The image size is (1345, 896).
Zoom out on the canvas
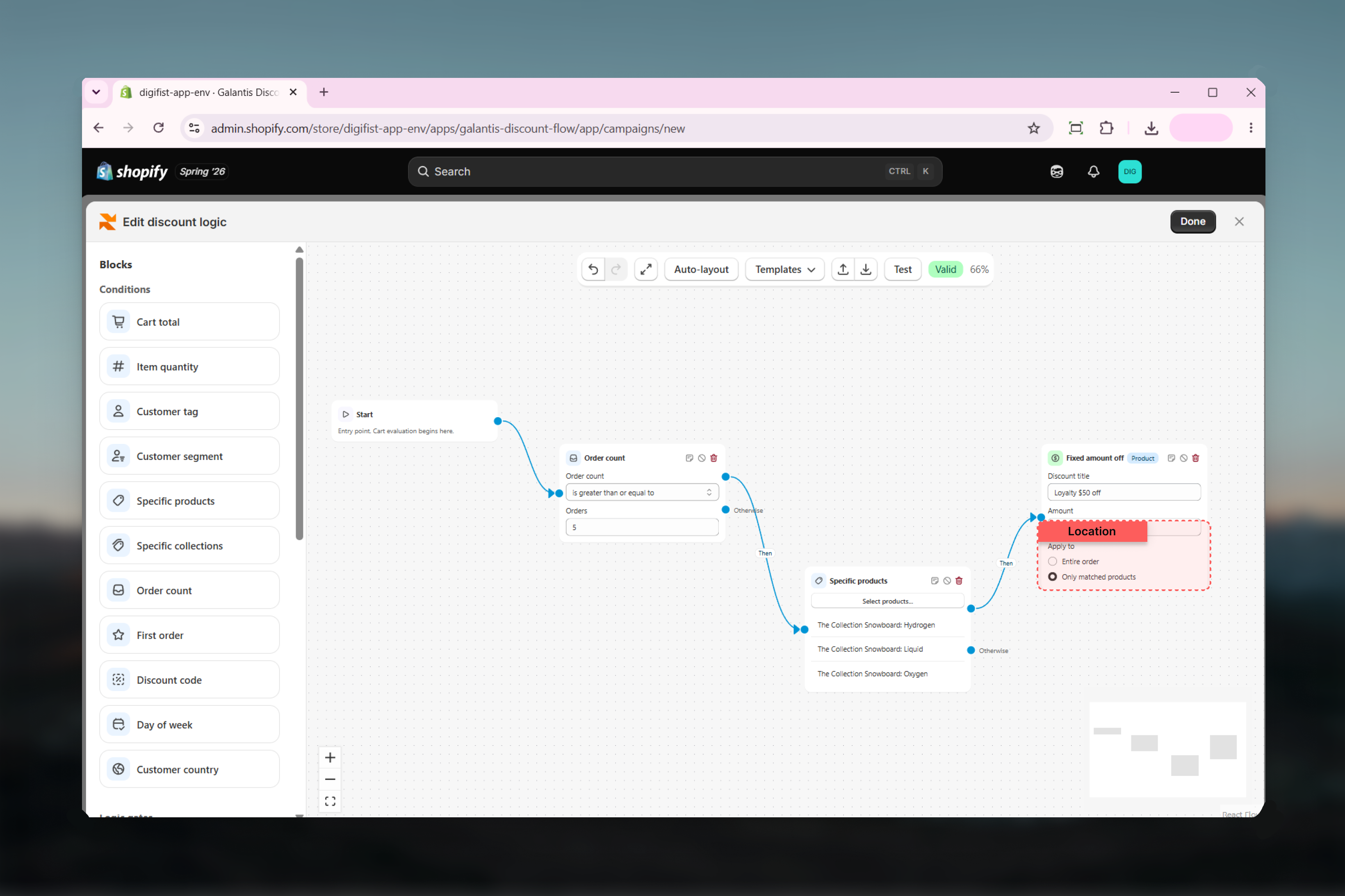click(x=330, y=779)
